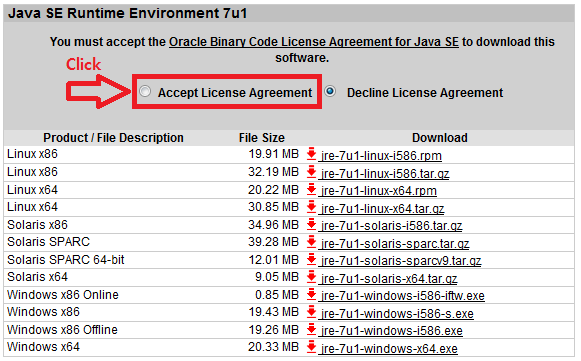
Task: Select the Windows x86 Offline description cell
Action: pos(62,329)
